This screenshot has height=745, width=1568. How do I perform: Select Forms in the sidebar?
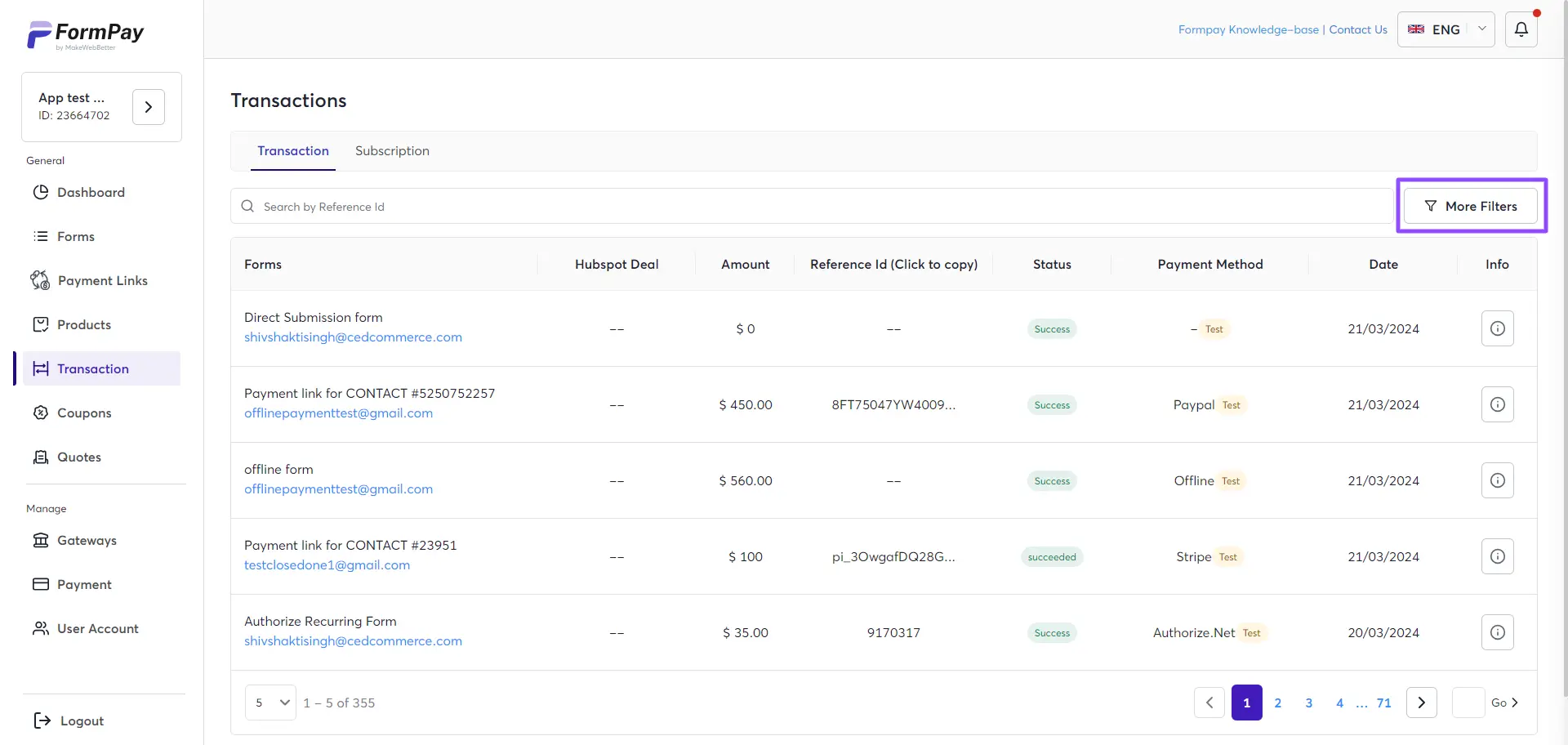click(76, 236)
